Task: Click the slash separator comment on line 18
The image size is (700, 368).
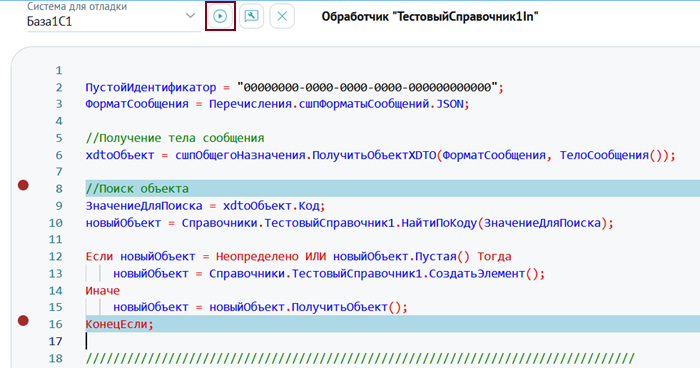Action: click(x=360, y=358)
